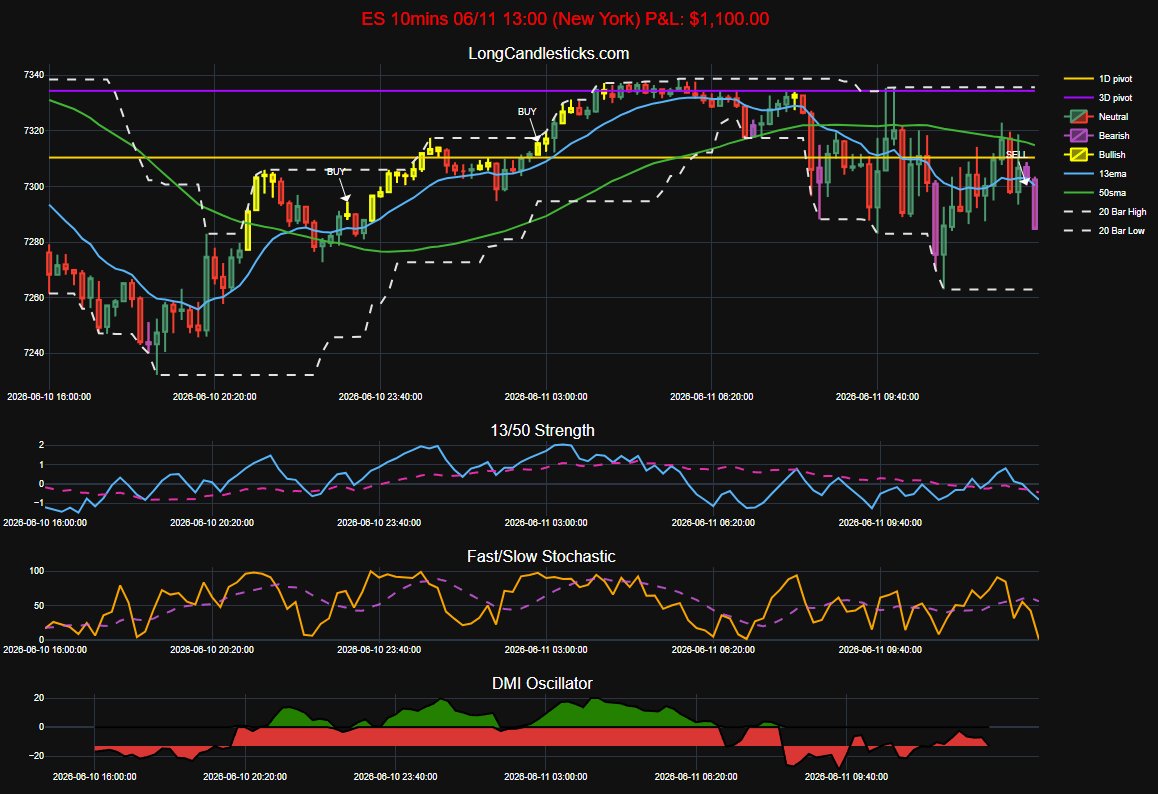Toggle the 1D pivot legend entry
This screenshot has width=1158, height=794.
tap(1098, 79)
